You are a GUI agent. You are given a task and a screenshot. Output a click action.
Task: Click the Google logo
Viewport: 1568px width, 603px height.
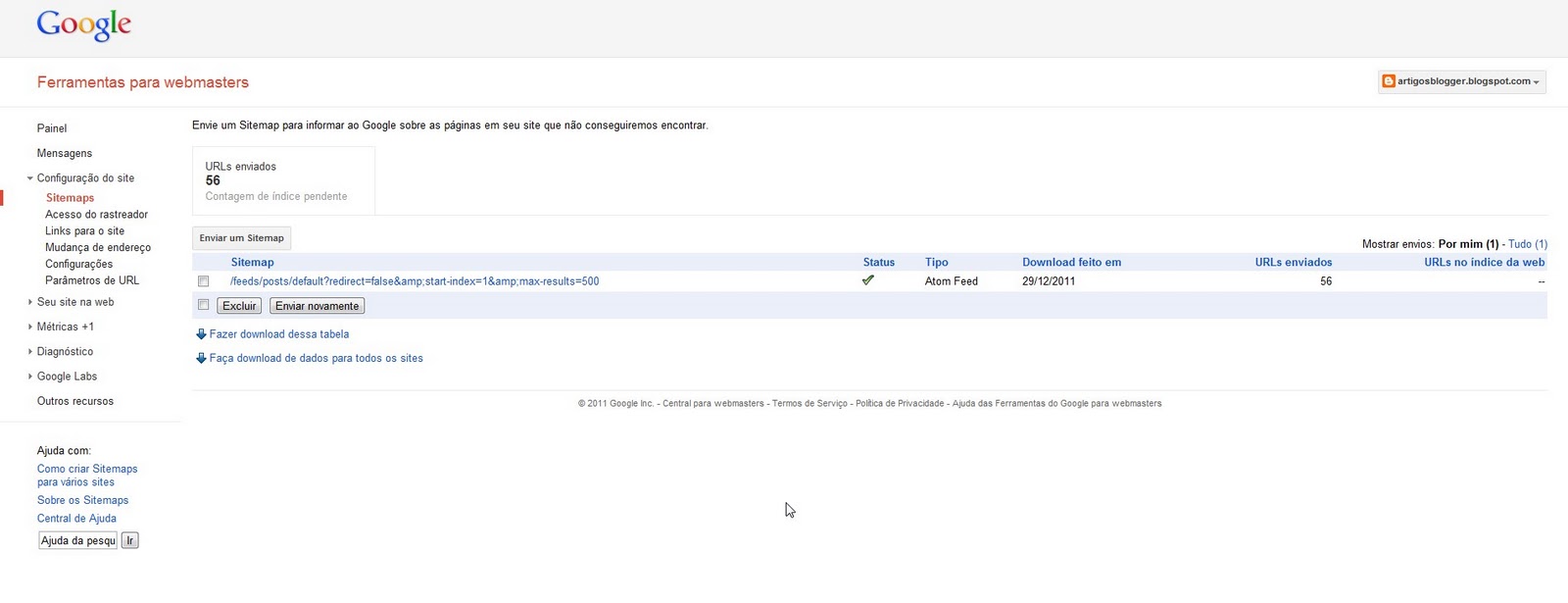[x=83, y=25]
